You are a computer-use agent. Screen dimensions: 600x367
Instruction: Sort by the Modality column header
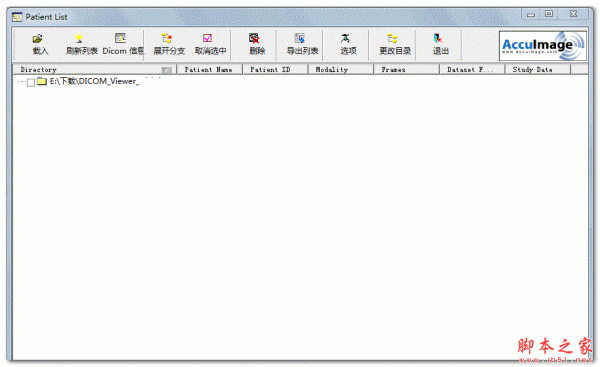[x=341, y=70]
